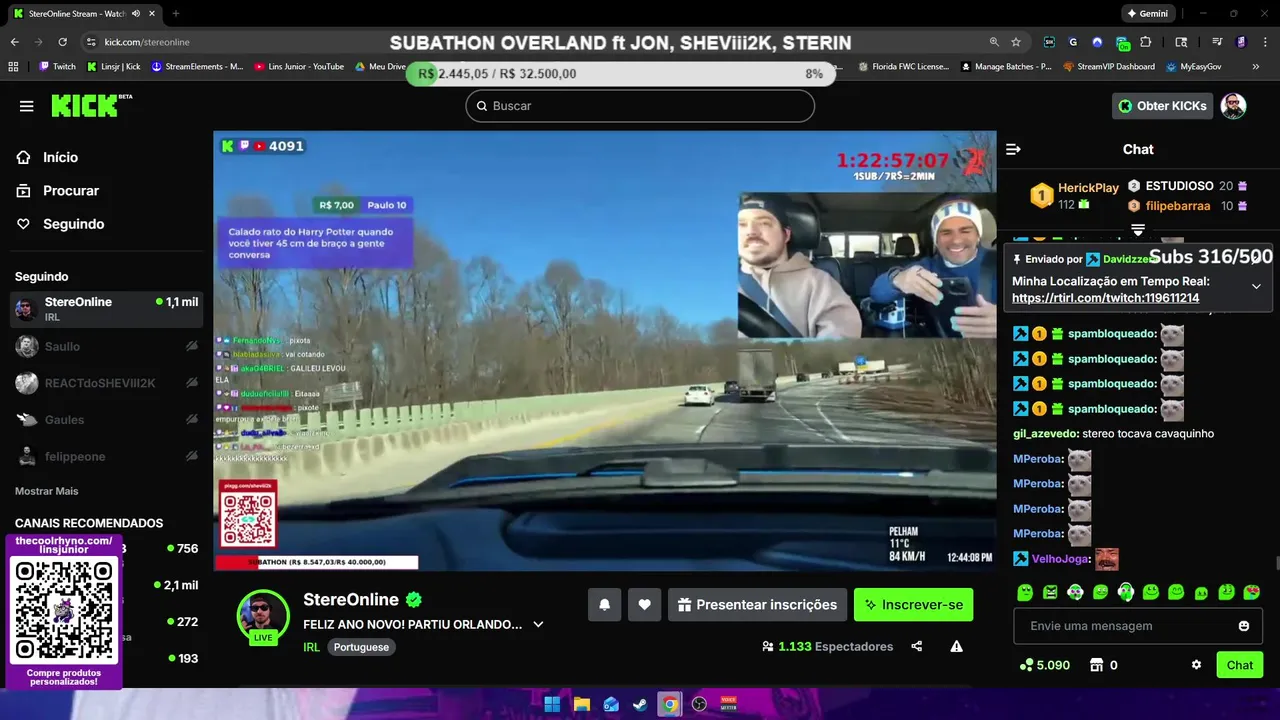1280x720 pixels.
Task: Expand the pinned message chevron
Action: (x=1256, y=286)
